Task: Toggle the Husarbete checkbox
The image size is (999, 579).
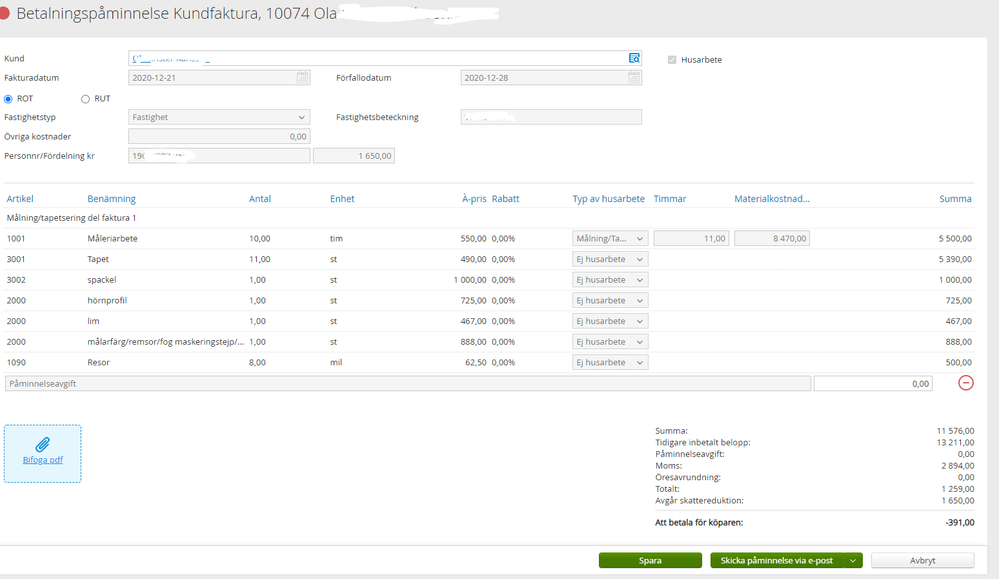Action: click(x=672, y=60)
